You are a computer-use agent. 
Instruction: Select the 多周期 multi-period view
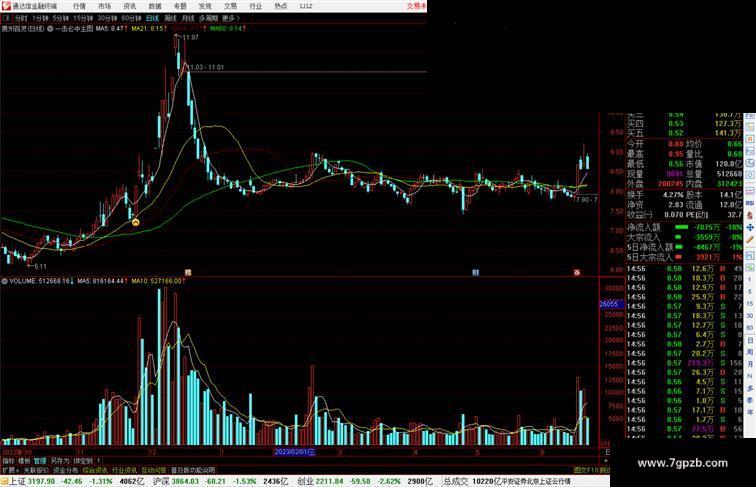point(208,18)
